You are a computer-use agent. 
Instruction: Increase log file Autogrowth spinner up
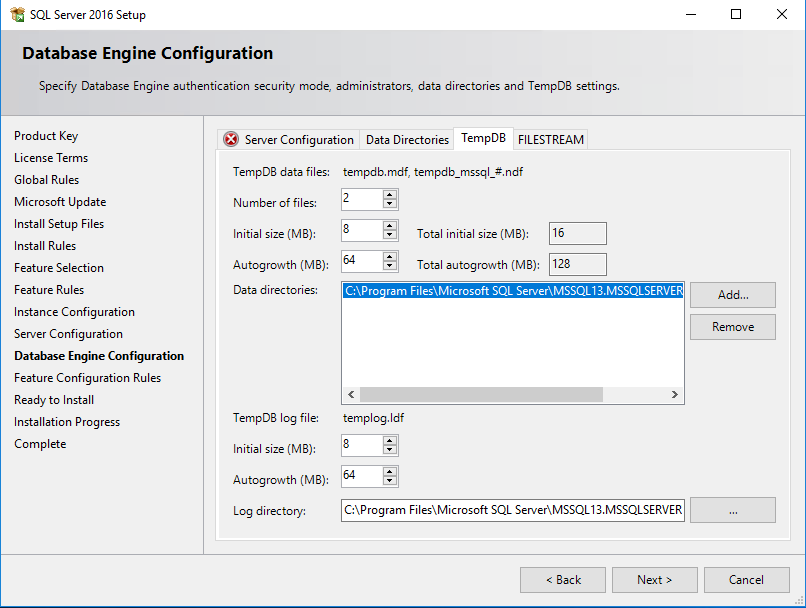[x=390, y=471]
